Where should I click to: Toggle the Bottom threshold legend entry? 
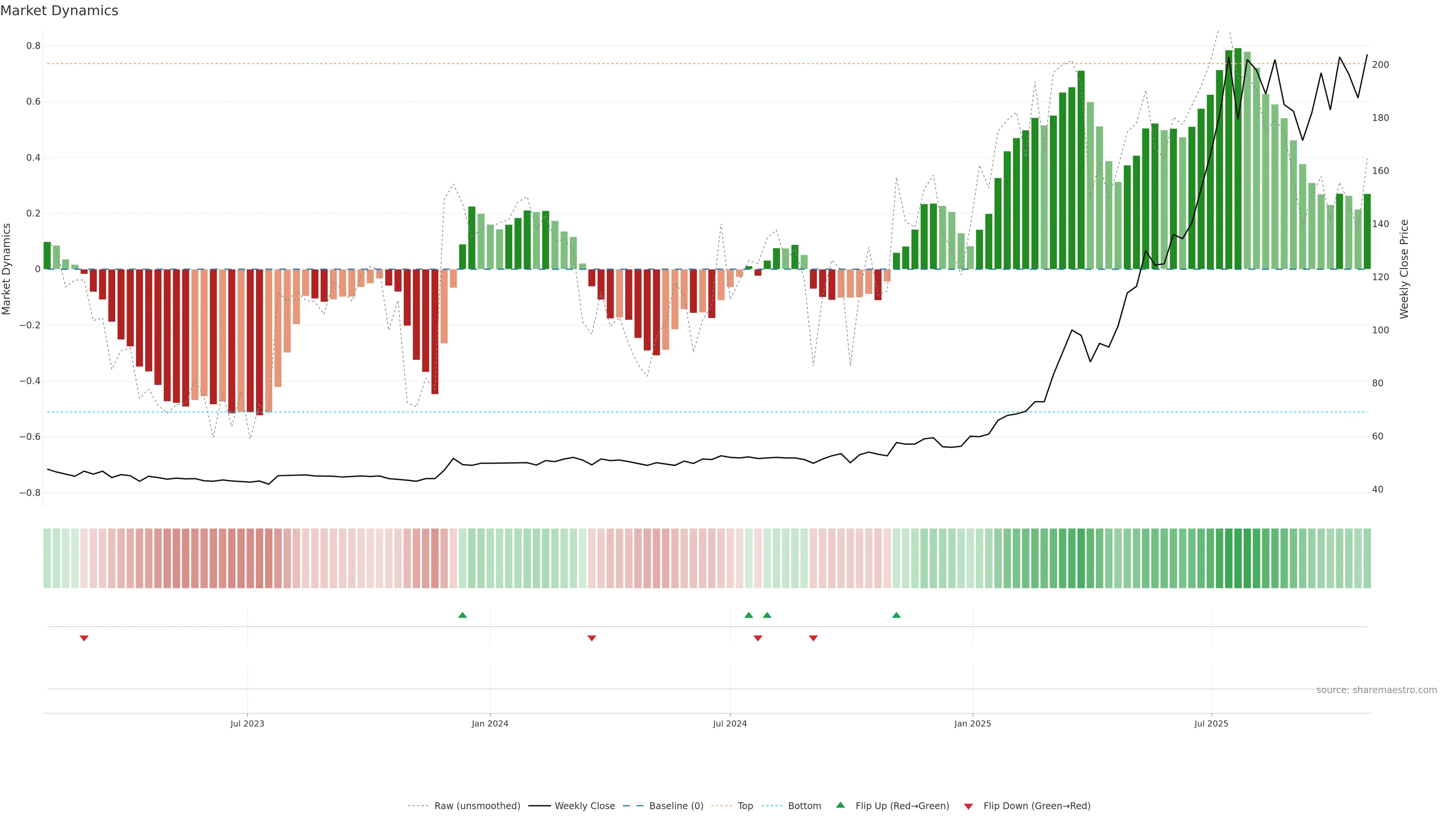click(x=804, y=806)
